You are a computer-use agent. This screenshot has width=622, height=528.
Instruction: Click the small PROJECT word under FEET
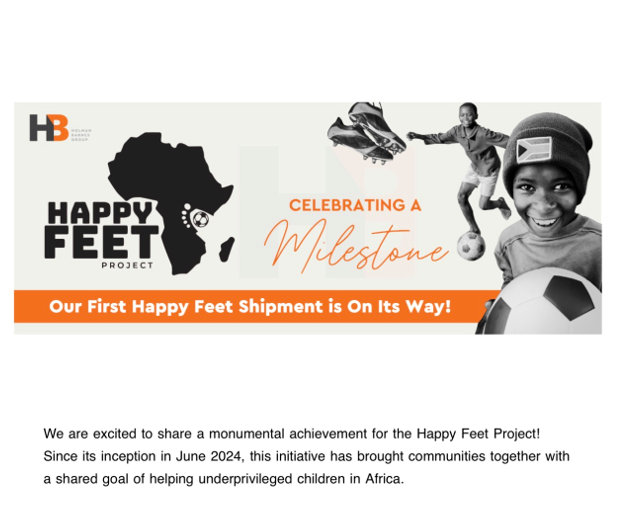pos(127,265)
